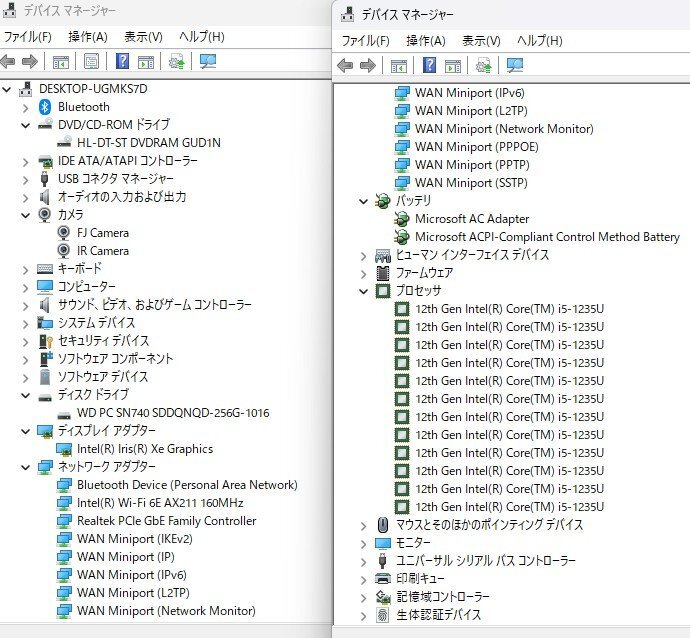Image resolution: width=690 pixels, height=638 pixels.
Task: Select Intel(R) Wi-Fi 6E AX211 160MHz
Action: pyautogui.click(x=160, y=503)
